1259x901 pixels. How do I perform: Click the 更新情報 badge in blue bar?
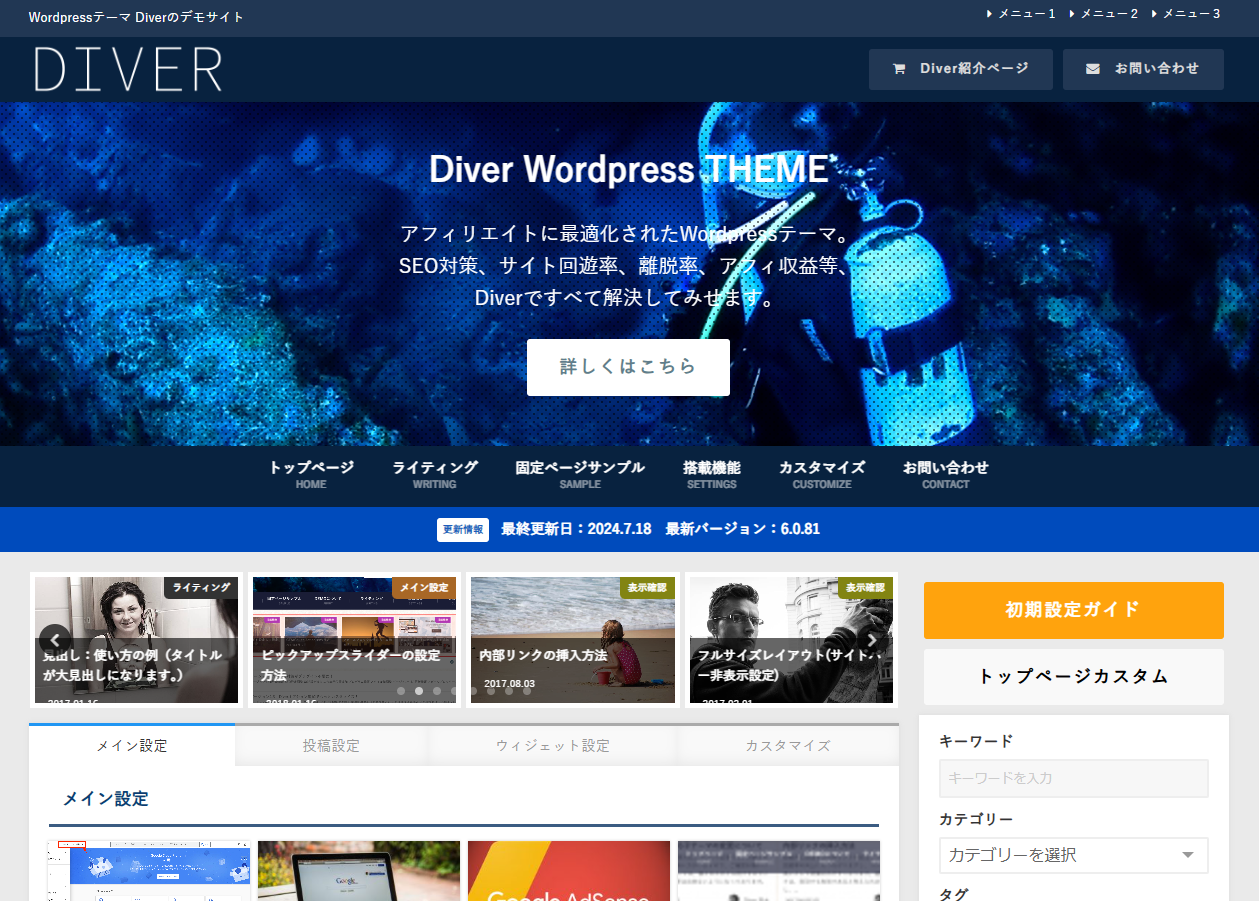(x=463, y=529)
